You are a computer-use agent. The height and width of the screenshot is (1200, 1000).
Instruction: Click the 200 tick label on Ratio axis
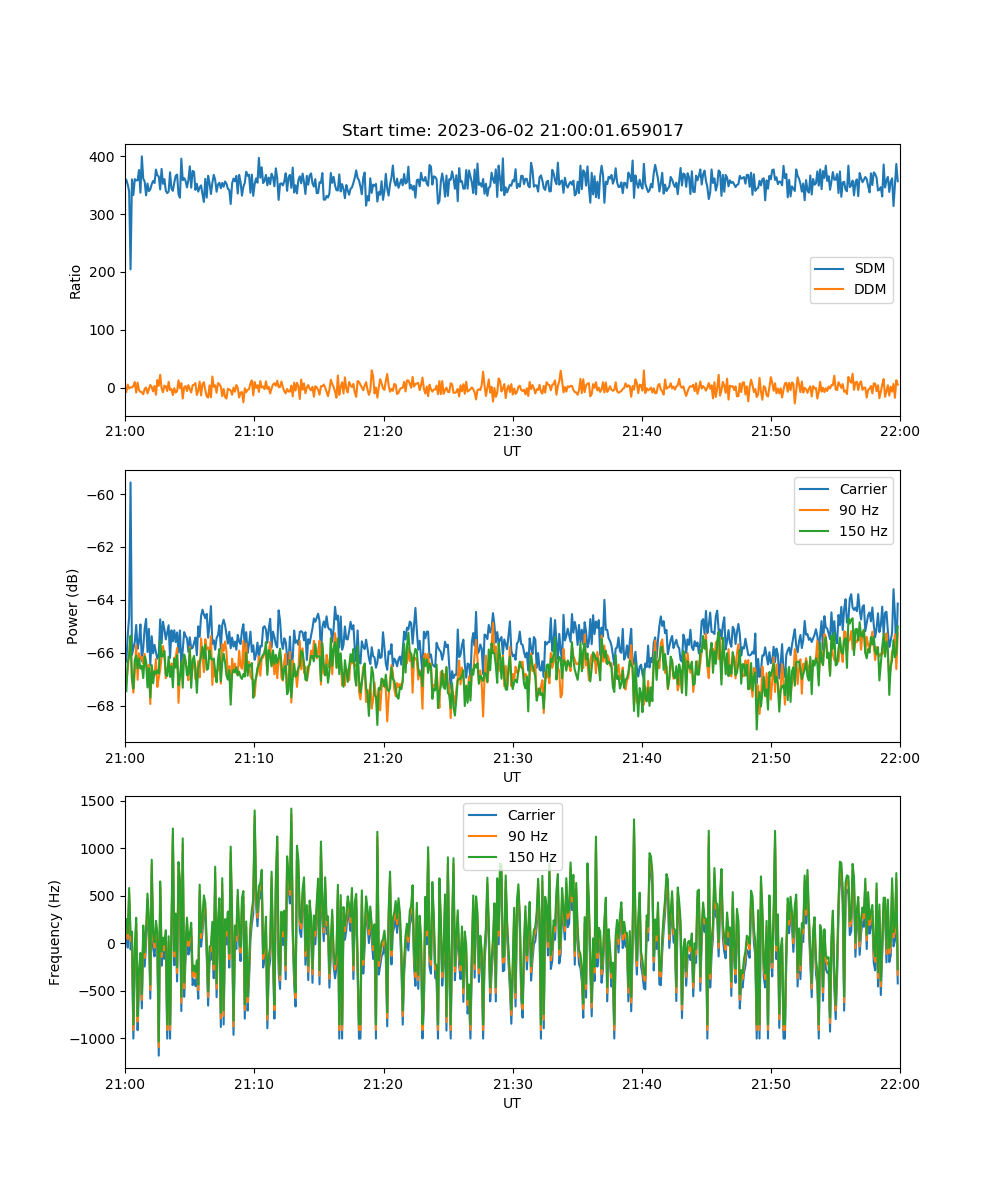coord(104,272)
